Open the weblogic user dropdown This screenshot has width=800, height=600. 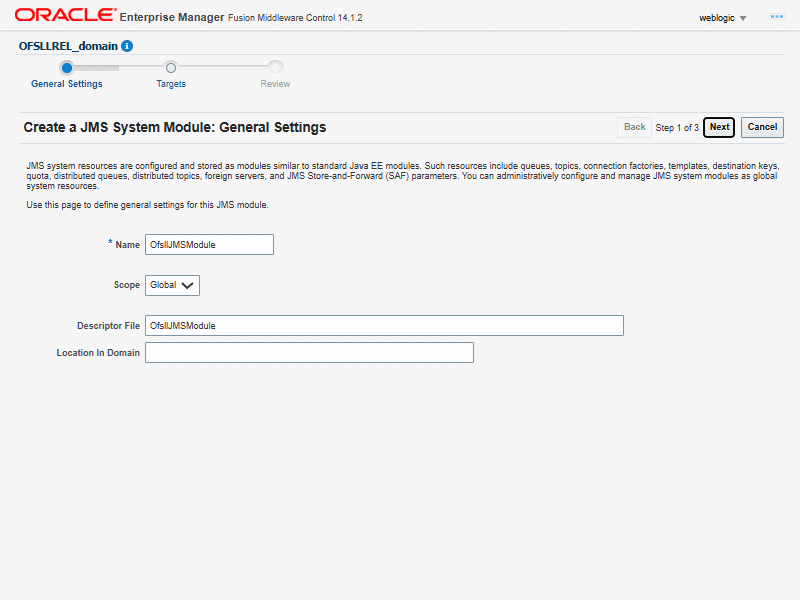(x=722, y=18)
